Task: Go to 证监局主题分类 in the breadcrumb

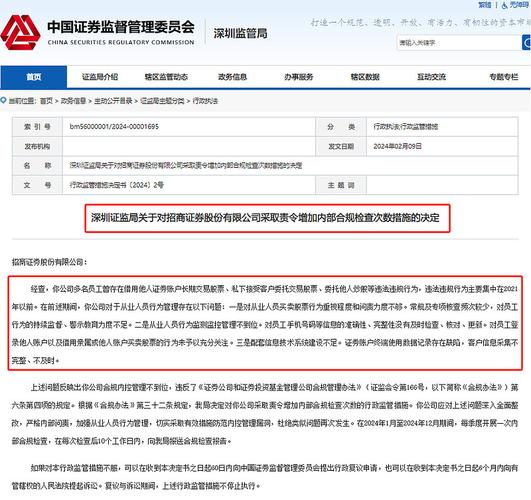Action: (x=162, y=101)
